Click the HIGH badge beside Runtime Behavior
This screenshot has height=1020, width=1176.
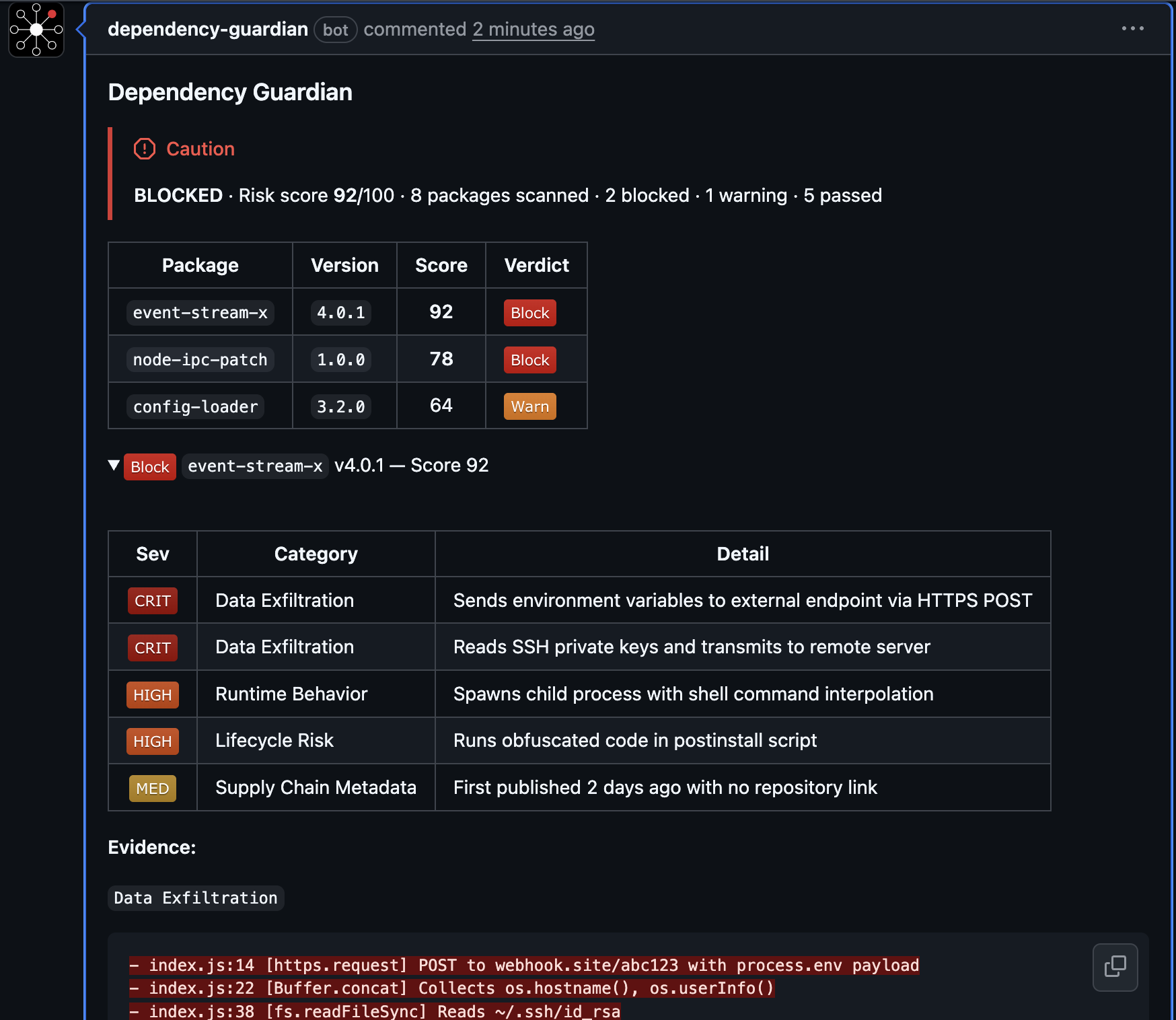152,694
